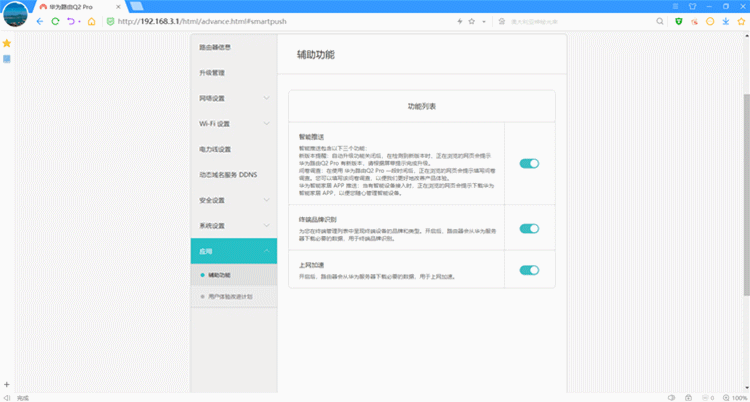The height and width of the screenshot is (402, 750).
Task: Switch off the 上网加速 toggle
Action: pyautogui.click(x=529, y=269)
